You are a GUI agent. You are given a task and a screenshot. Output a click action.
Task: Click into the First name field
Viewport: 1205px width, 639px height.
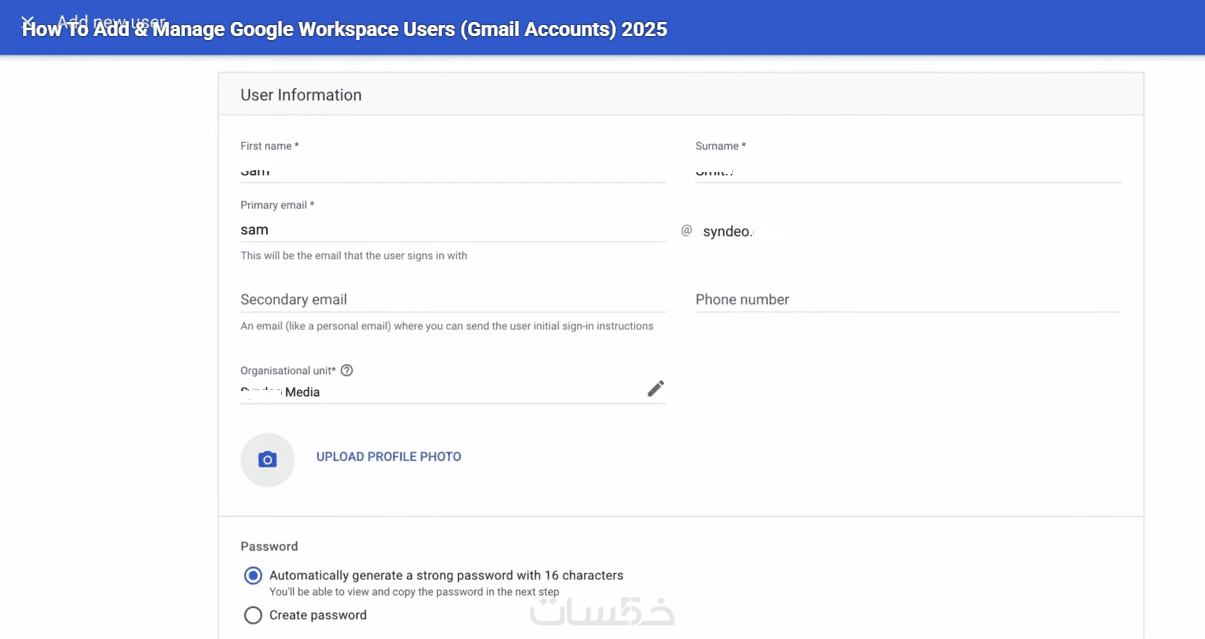pyautogui.click(x=453, y=171)
